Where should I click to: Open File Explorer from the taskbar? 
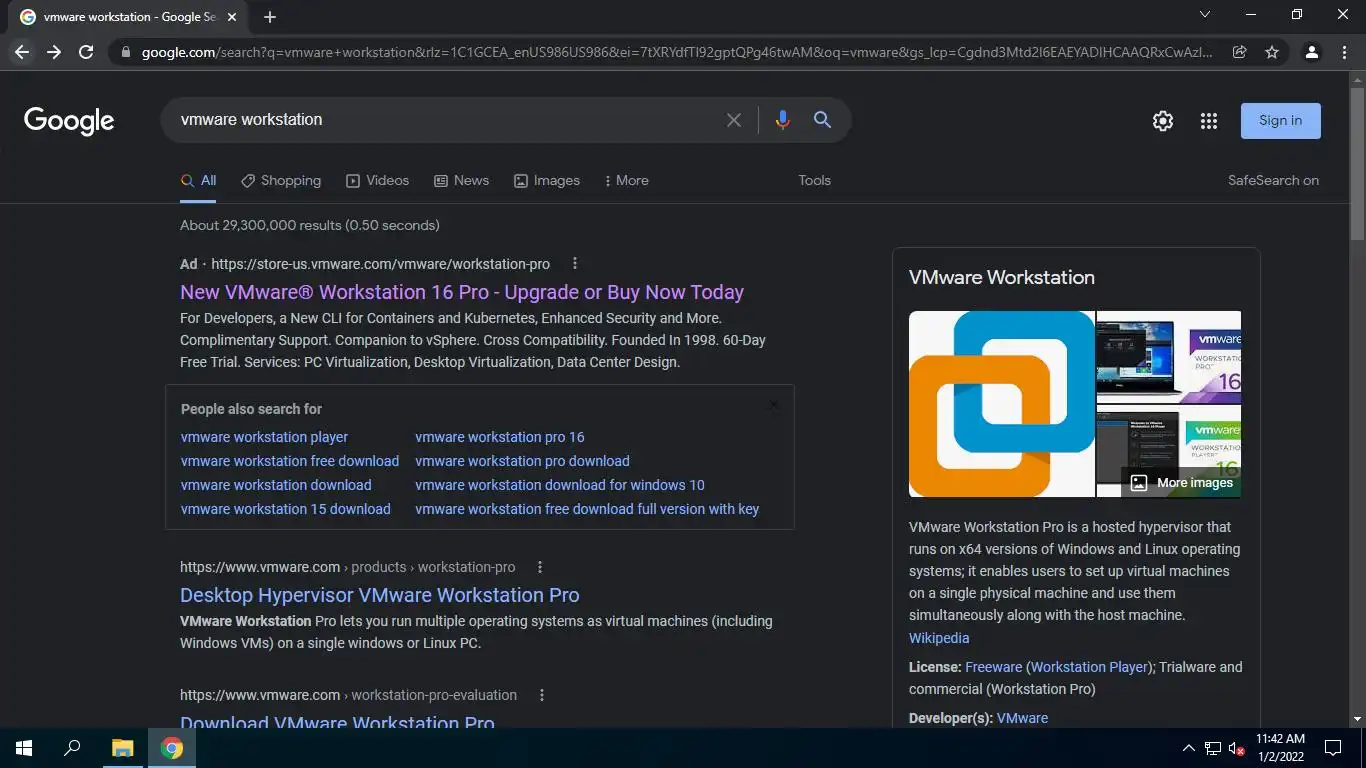pos(122,748)
